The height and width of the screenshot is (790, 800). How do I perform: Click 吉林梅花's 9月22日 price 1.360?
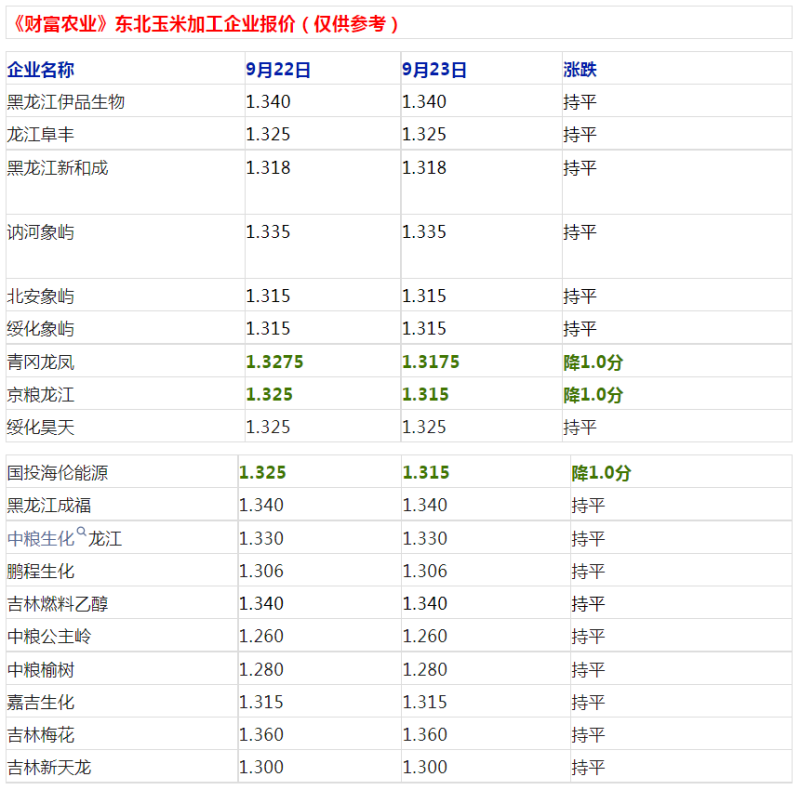[261, 735]
